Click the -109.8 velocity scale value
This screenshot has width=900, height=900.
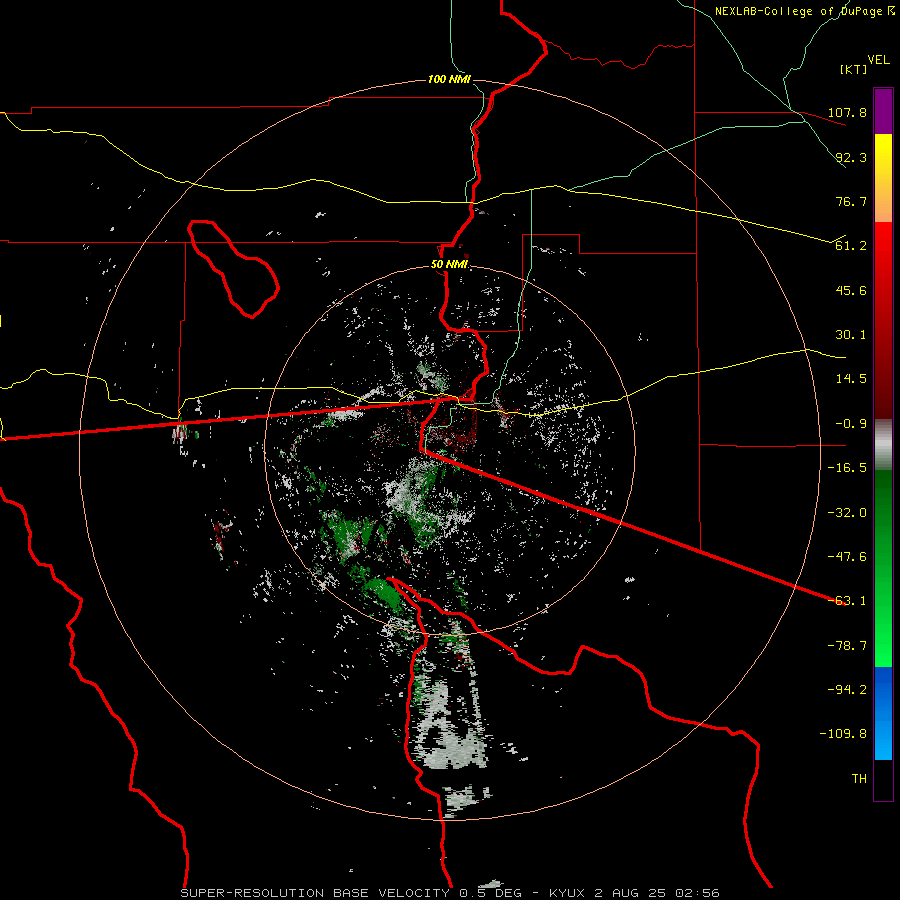click(843, 734)
